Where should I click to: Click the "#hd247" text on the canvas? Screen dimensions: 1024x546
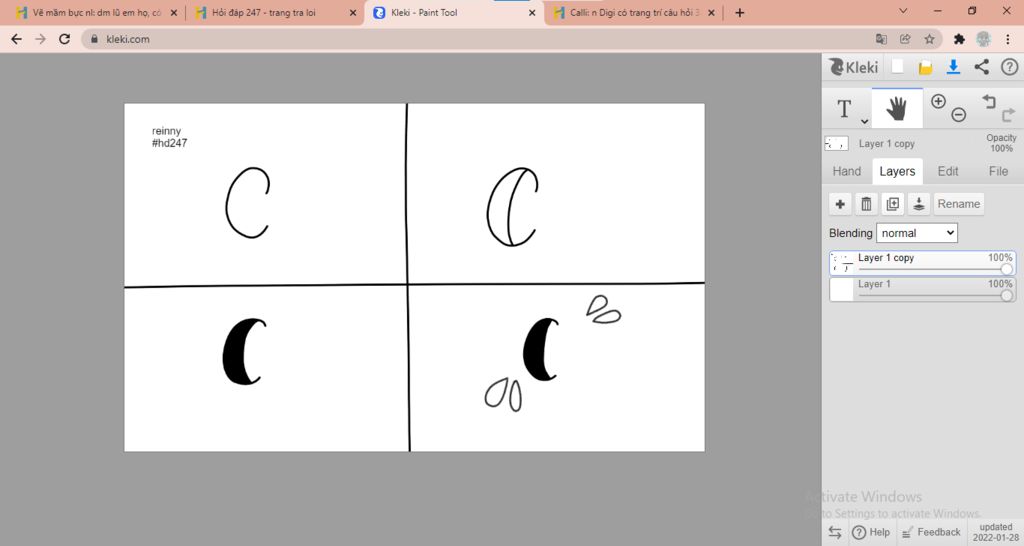(169, 143)
